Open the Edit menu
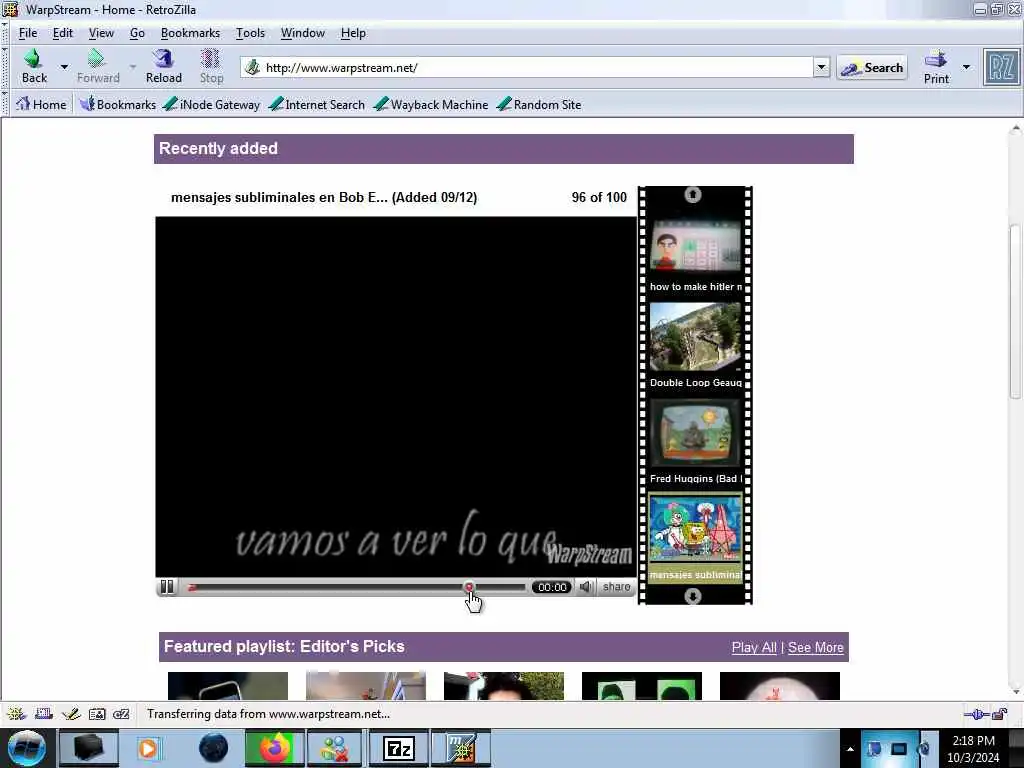The height and width of the screenshot is (768, 1024). coord(63,33)
